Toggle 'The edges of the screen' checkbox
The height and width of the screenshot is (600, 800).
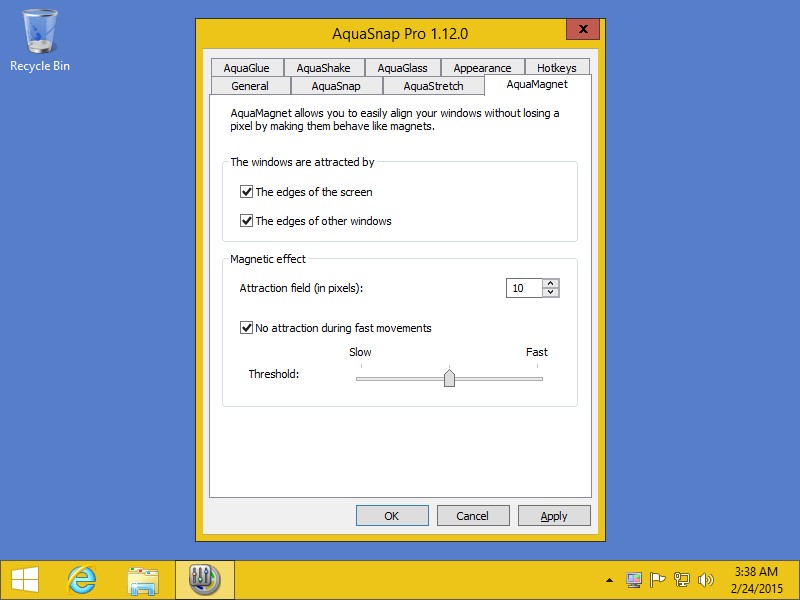(246, 192)
